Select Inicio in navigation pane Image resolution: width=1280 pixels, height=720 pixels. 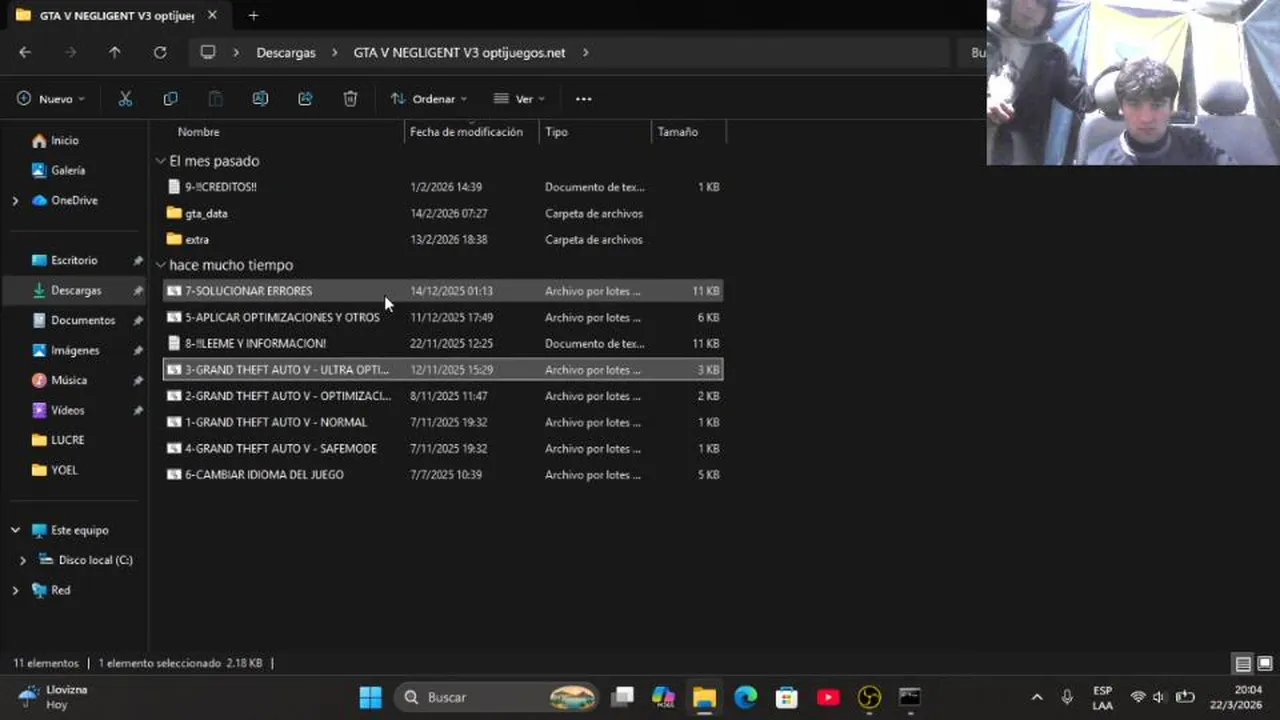(64, 141)
